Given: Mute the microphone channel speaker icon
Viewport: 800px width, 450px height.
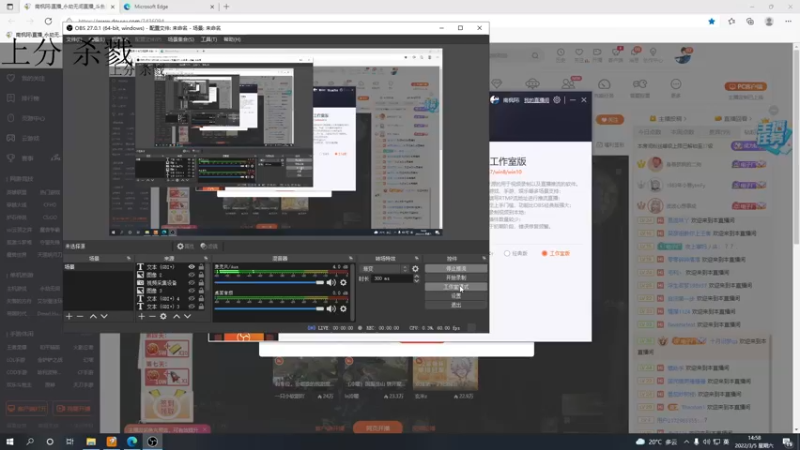Looking at the screenshot, I should pos(331,283).
